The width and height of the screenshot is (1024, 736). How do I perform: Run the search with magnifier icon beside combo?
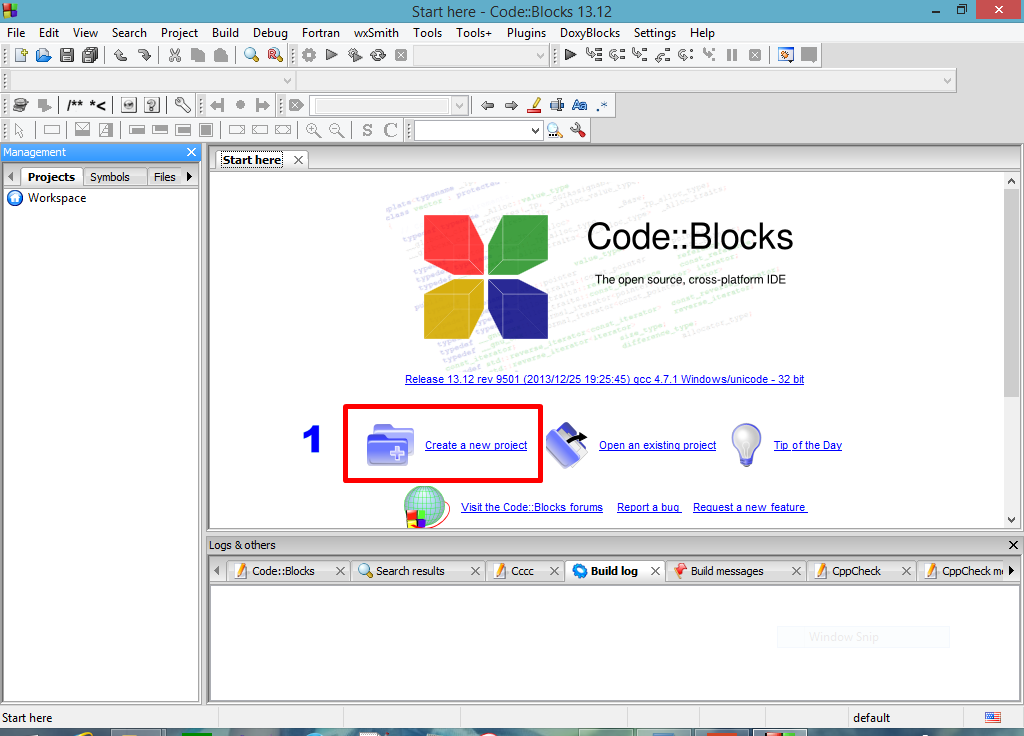555,130
